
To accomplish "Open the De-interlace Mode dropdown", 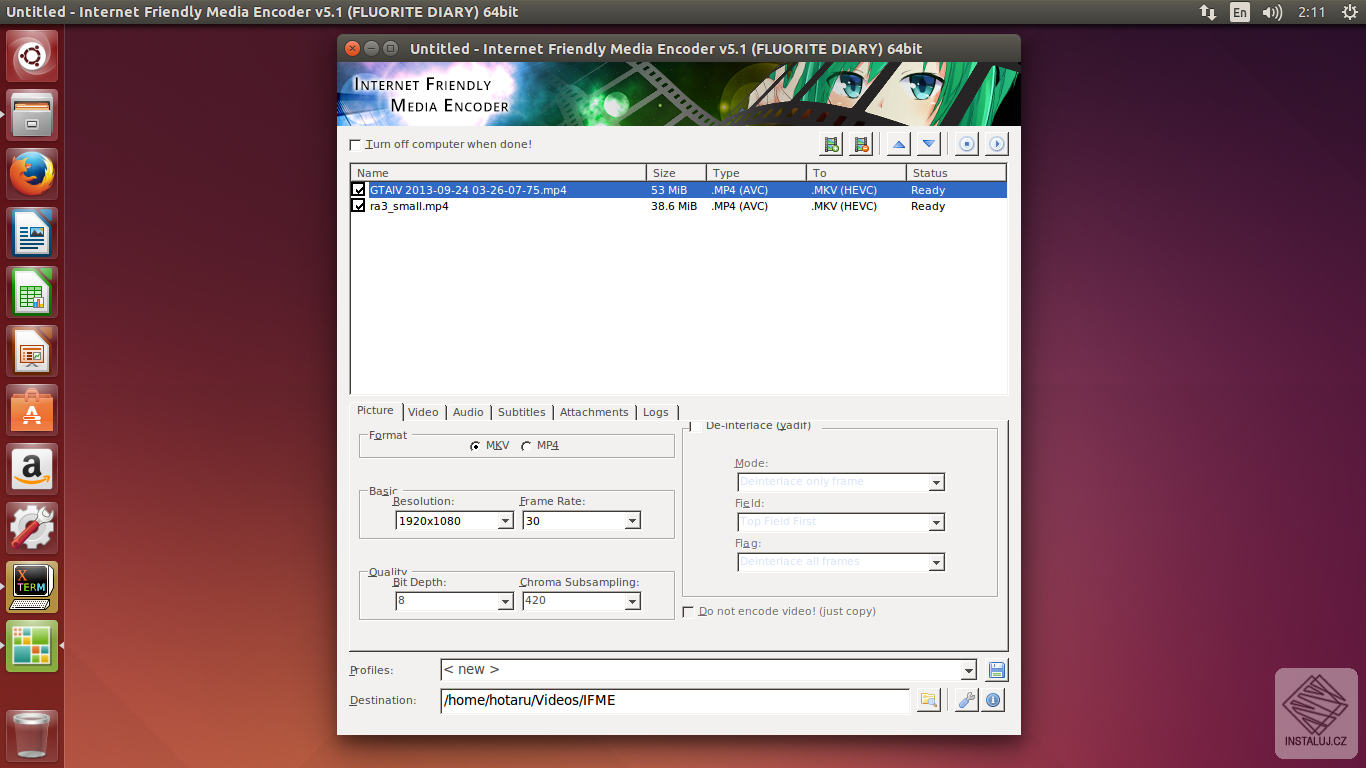I will tap(936, 482).
